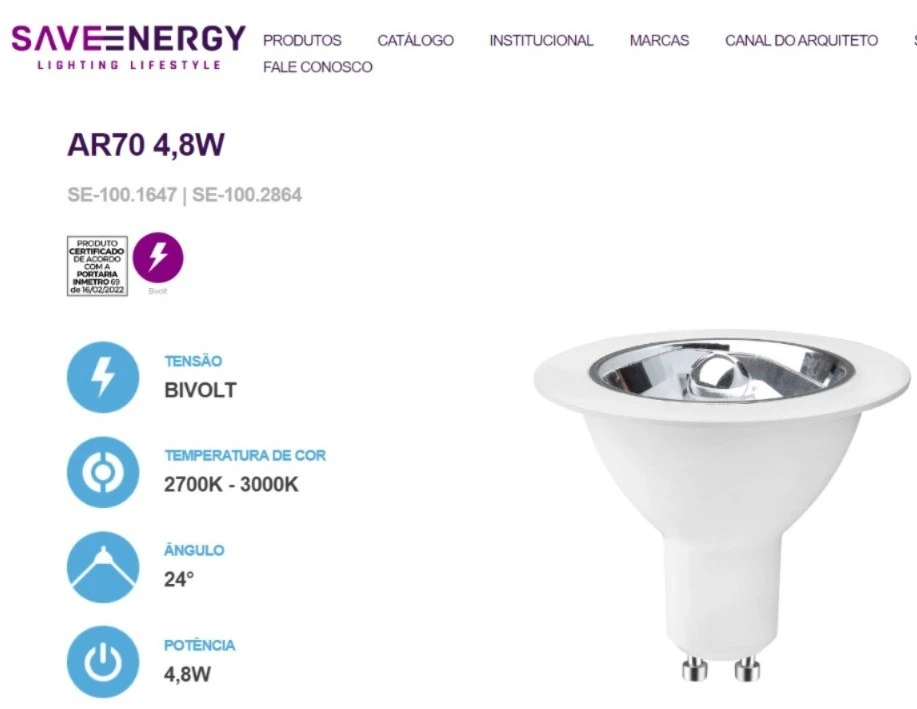Click the blue Tensão lightning icon
Screen dimensions: 917x709
103,377
